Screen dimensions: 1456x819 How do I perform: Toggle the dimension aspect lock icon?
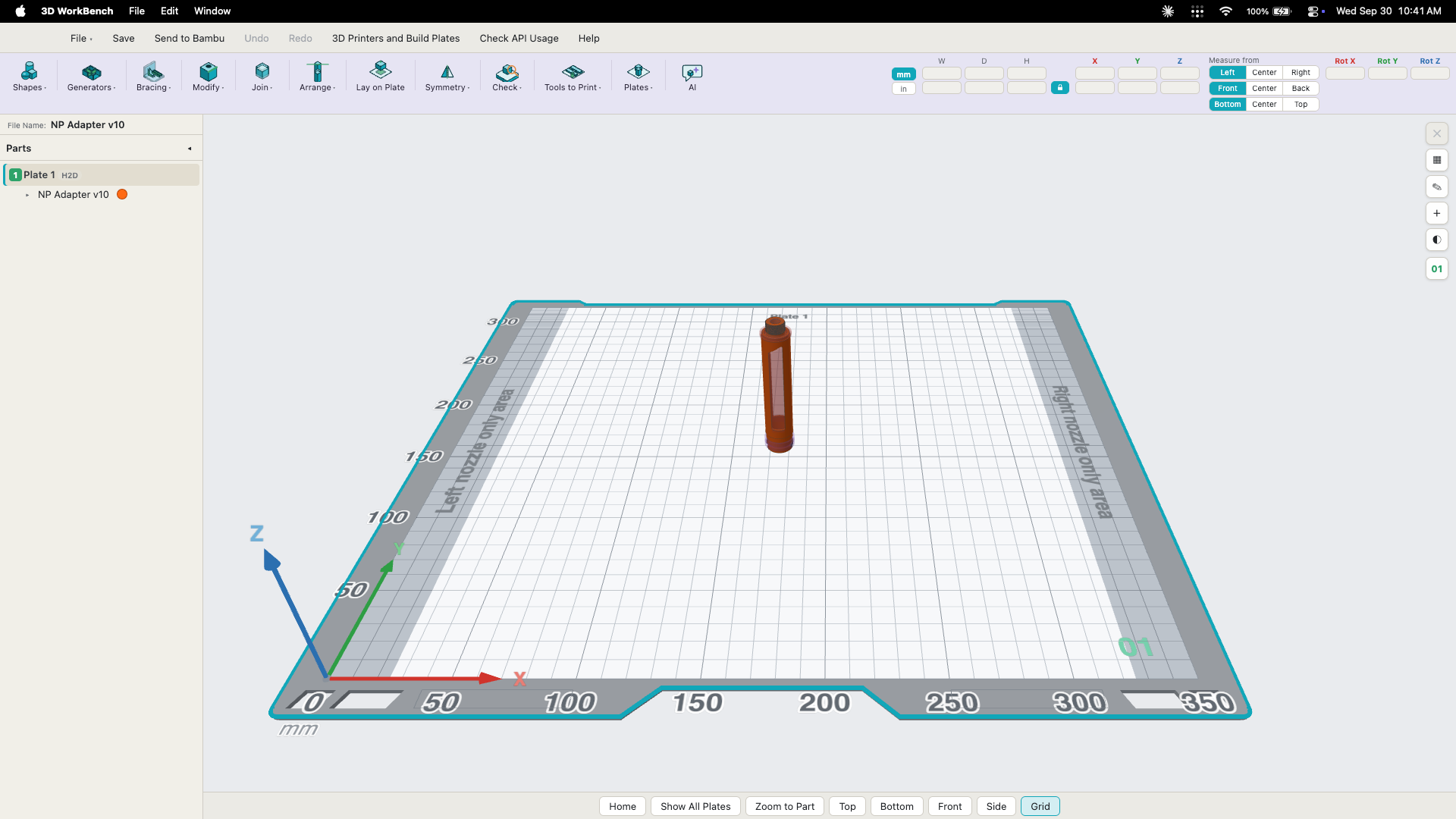pyautogui.click(x=1060, y=88)
